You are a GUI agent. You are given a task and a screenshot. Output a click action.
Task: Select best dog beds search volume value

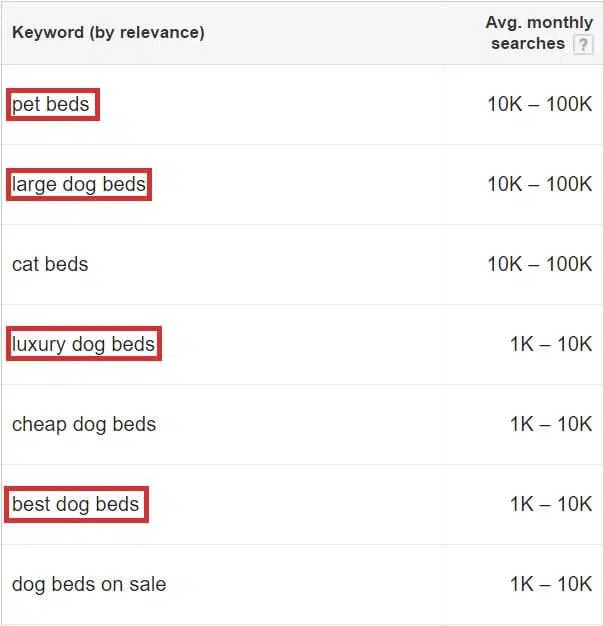(550, 504)
